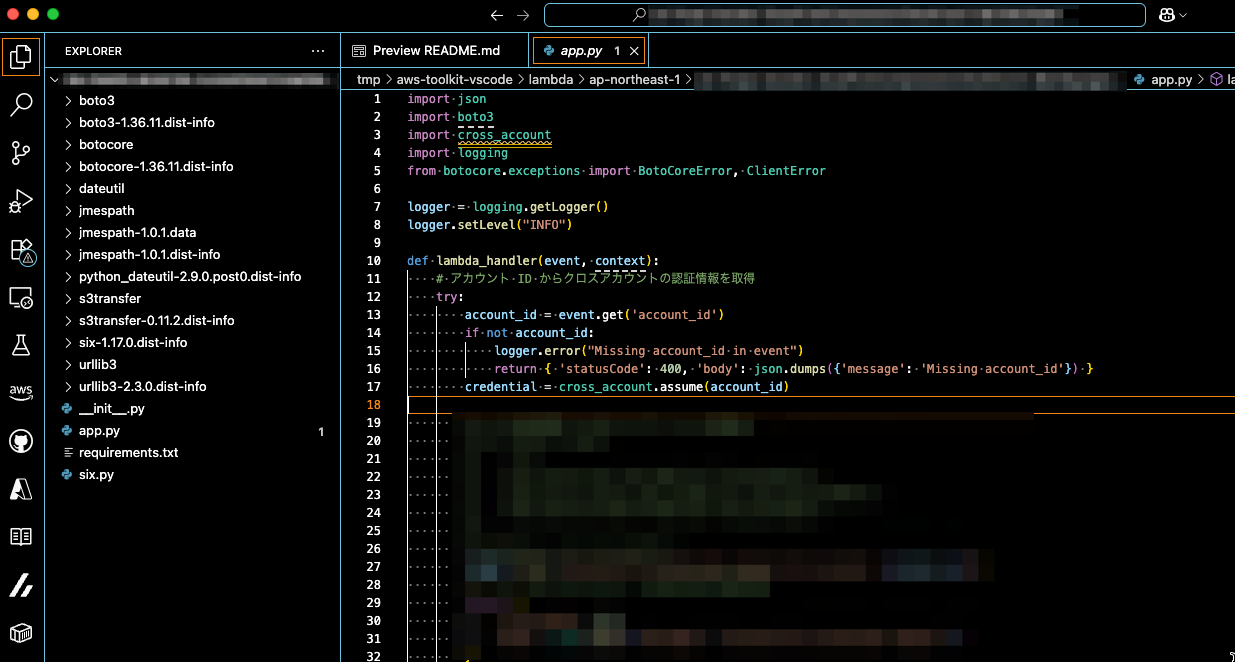Close the app.py editor tab

tap(635, 51)
